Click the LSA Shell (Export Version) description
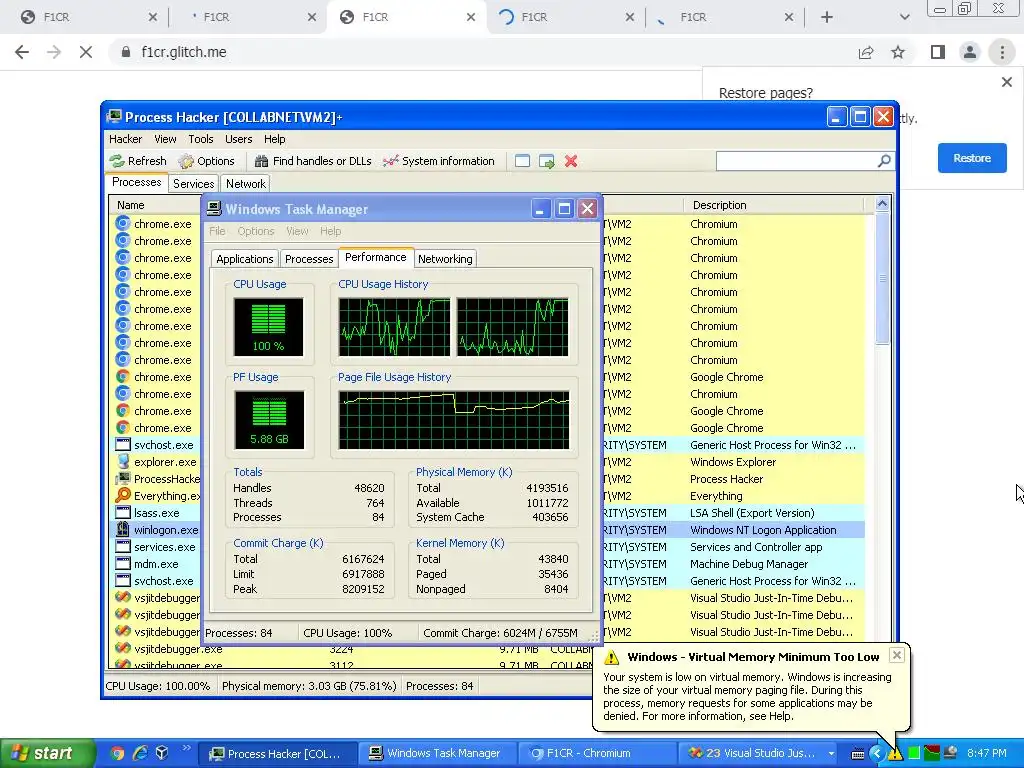1024x768 pixels. pos(752,513)
